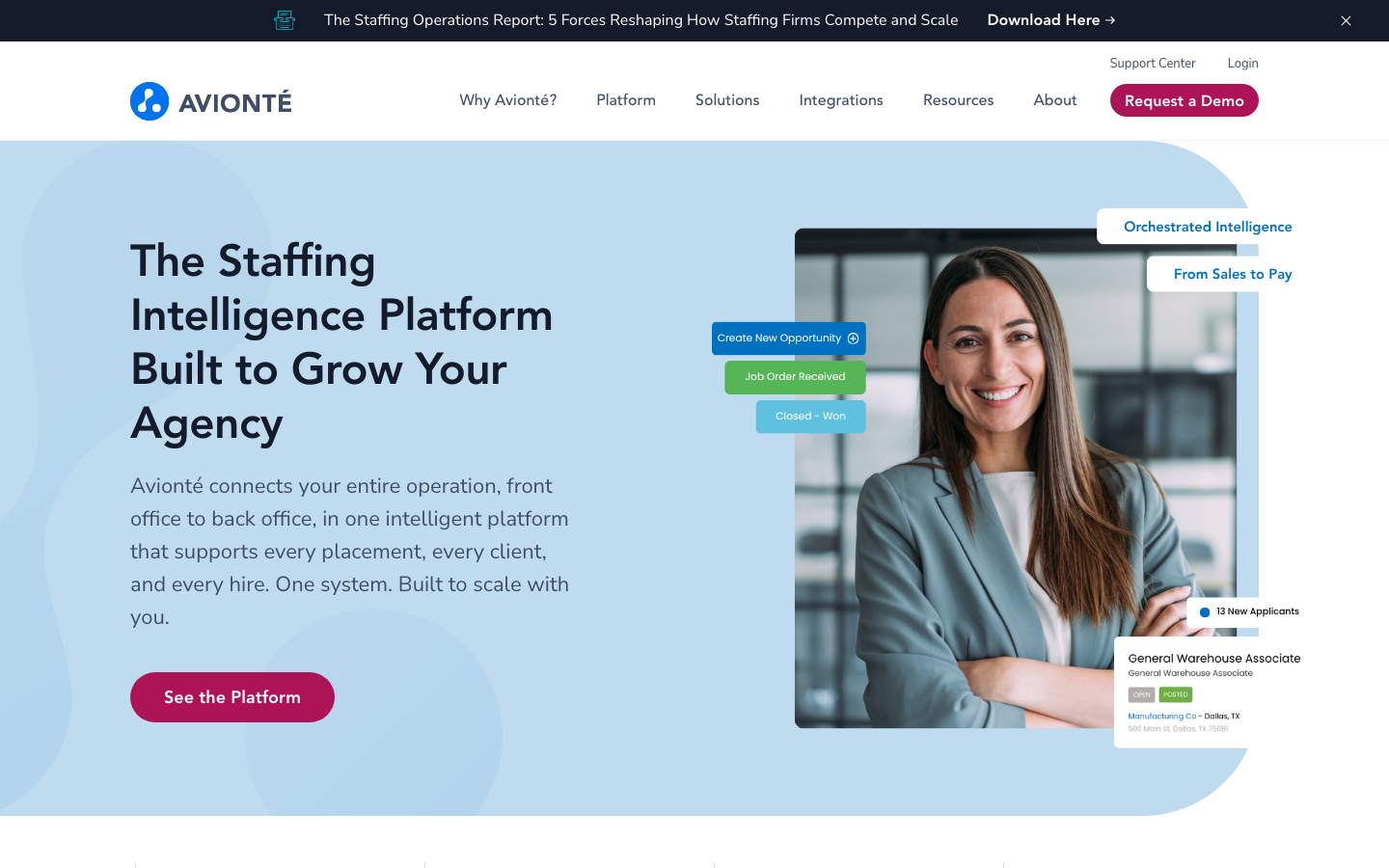Click the Staffing Operations Report banner text

point(641,20)
